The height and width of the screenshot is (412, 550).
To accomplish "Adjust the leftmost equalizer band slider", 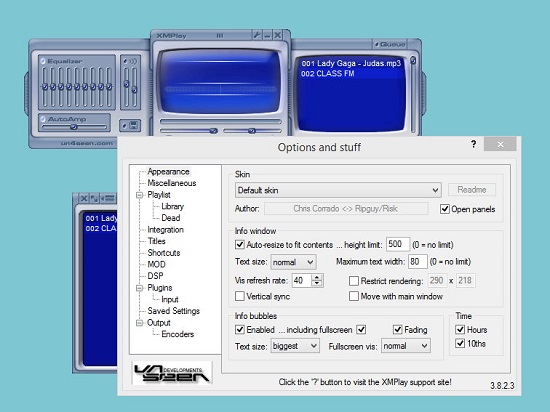I will 45,87.
